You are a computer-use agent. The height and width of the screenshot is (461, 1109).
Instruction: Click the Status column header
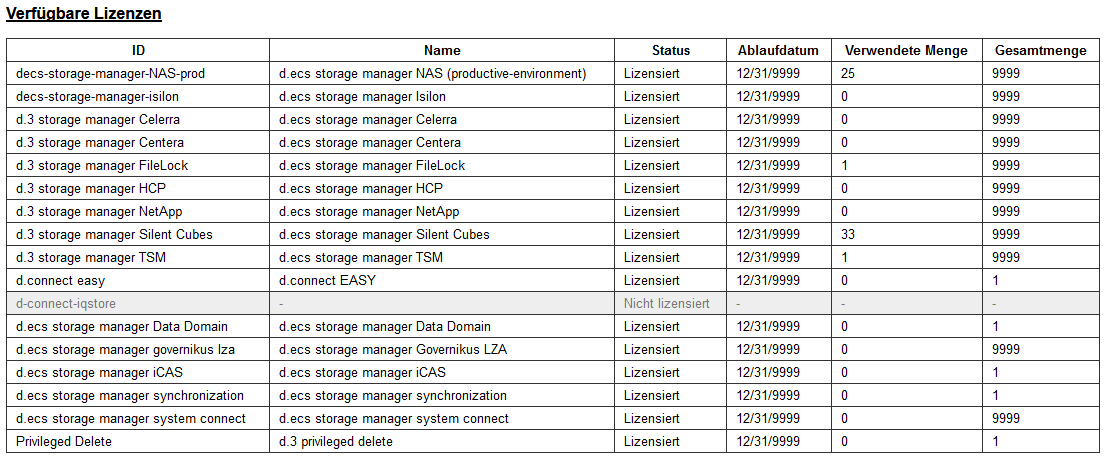click(x=670, y=50)
